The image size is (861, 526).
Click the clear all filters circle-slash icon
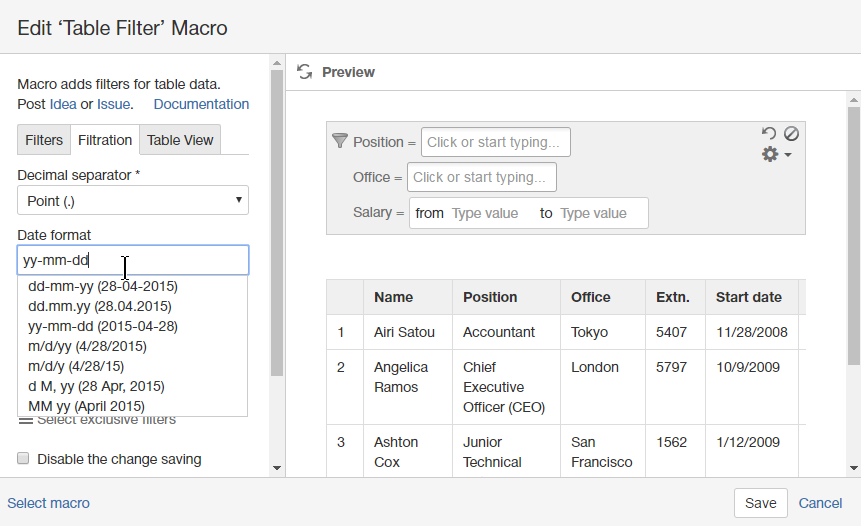(791, 133)
